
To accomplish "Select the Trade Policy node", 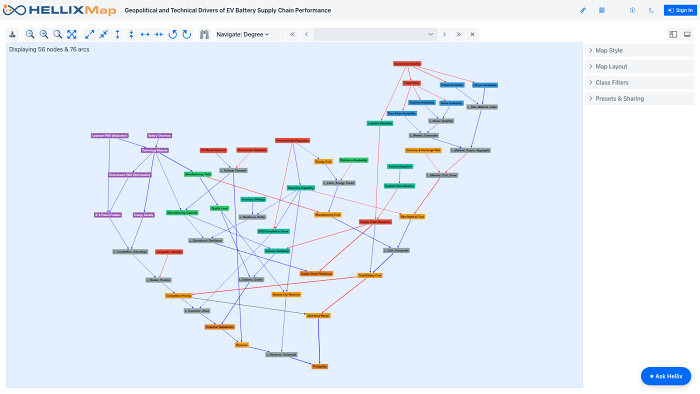I will (x=411, y=83).
